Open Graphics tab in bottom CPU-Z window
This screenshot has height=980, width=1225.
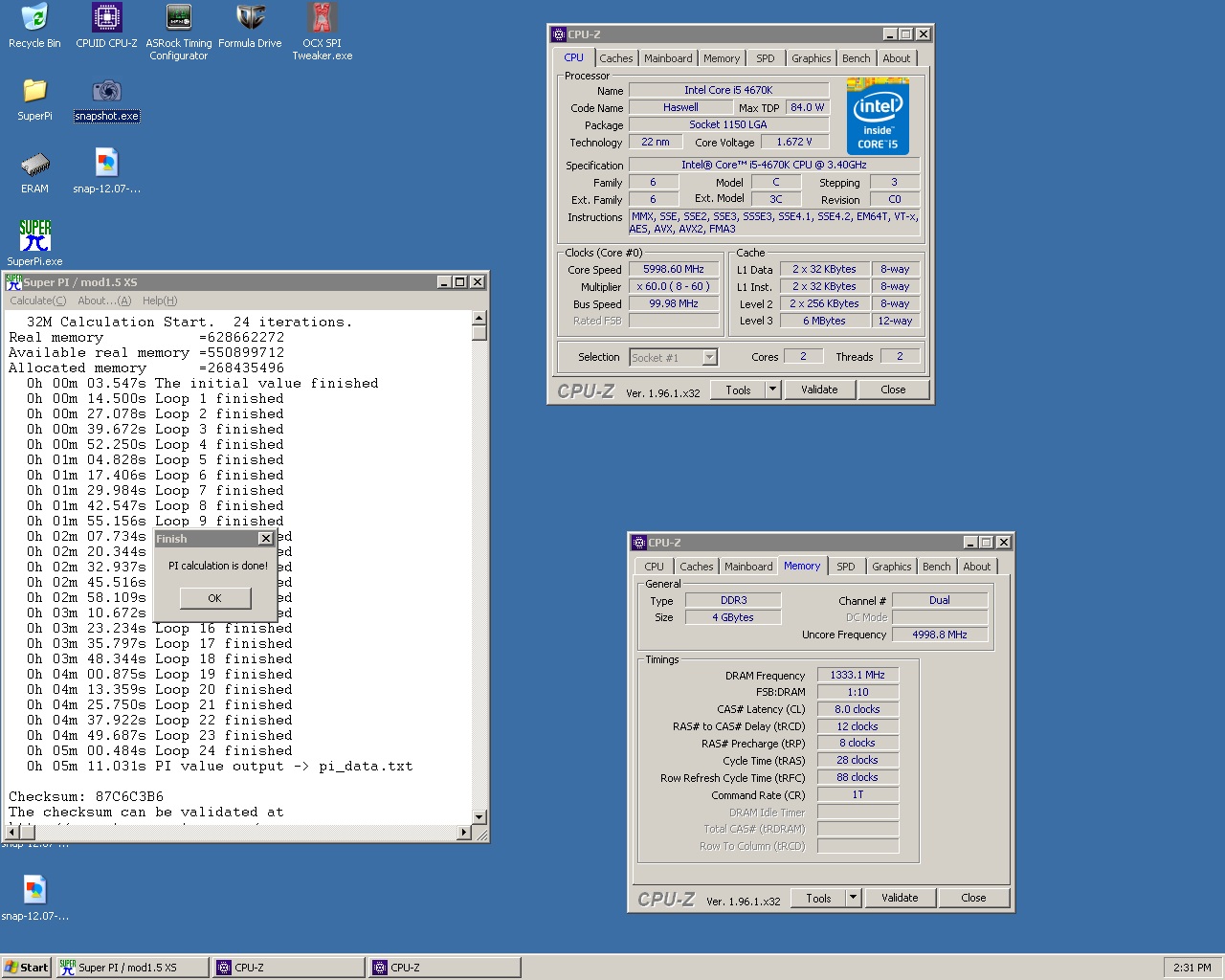coord(892,567)
